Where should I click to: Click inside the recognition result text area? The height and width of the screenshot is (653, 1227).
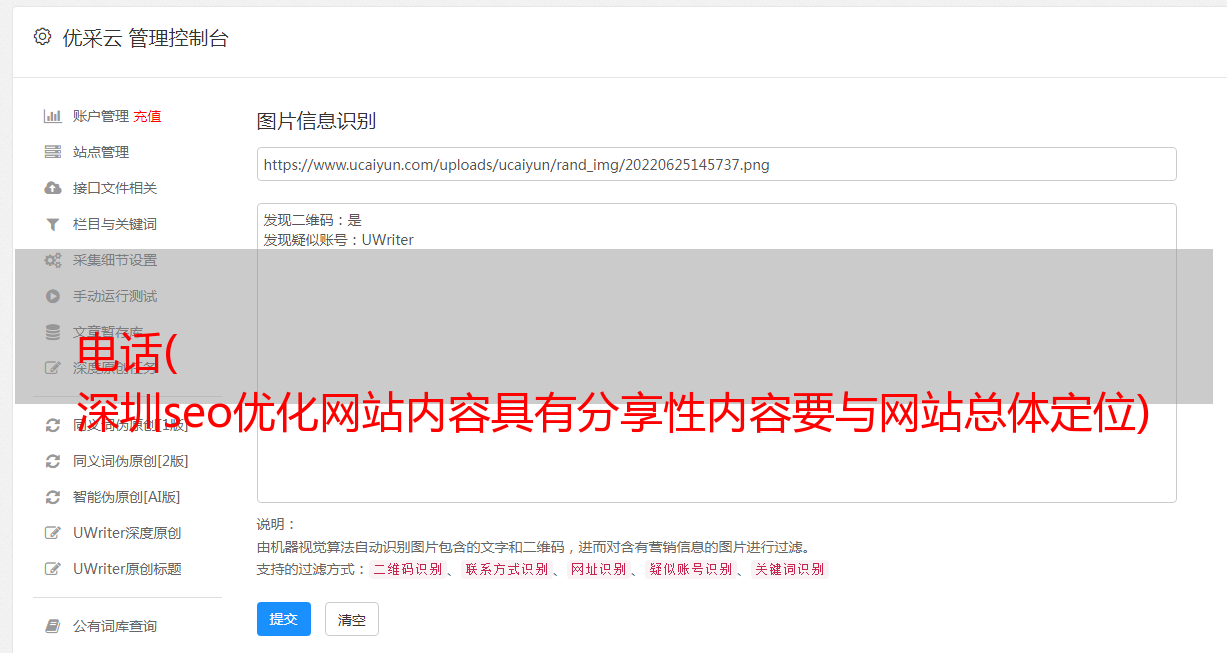click(x=716, y=353)
